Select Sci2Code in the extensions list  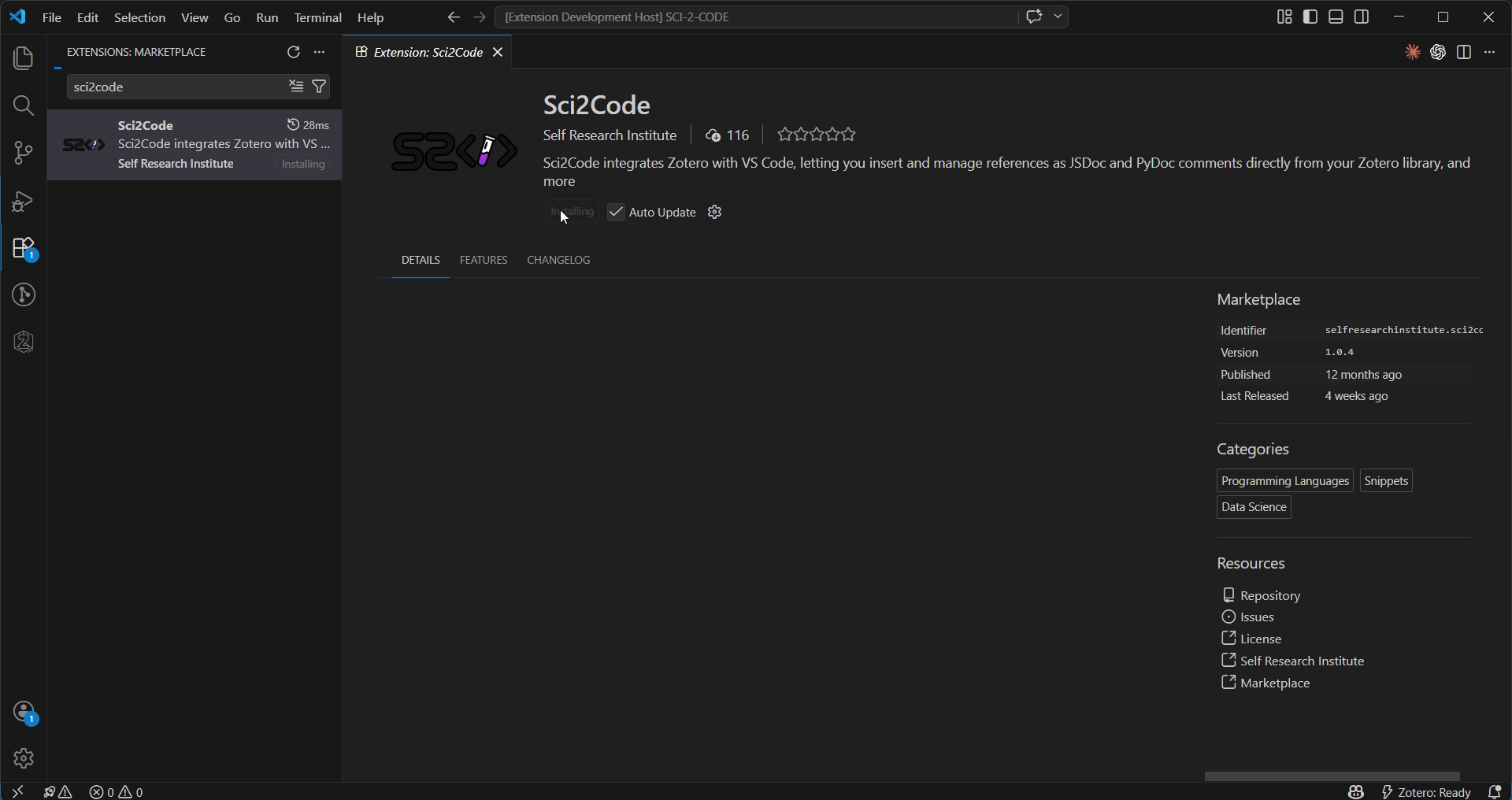(x=195, y=145)
